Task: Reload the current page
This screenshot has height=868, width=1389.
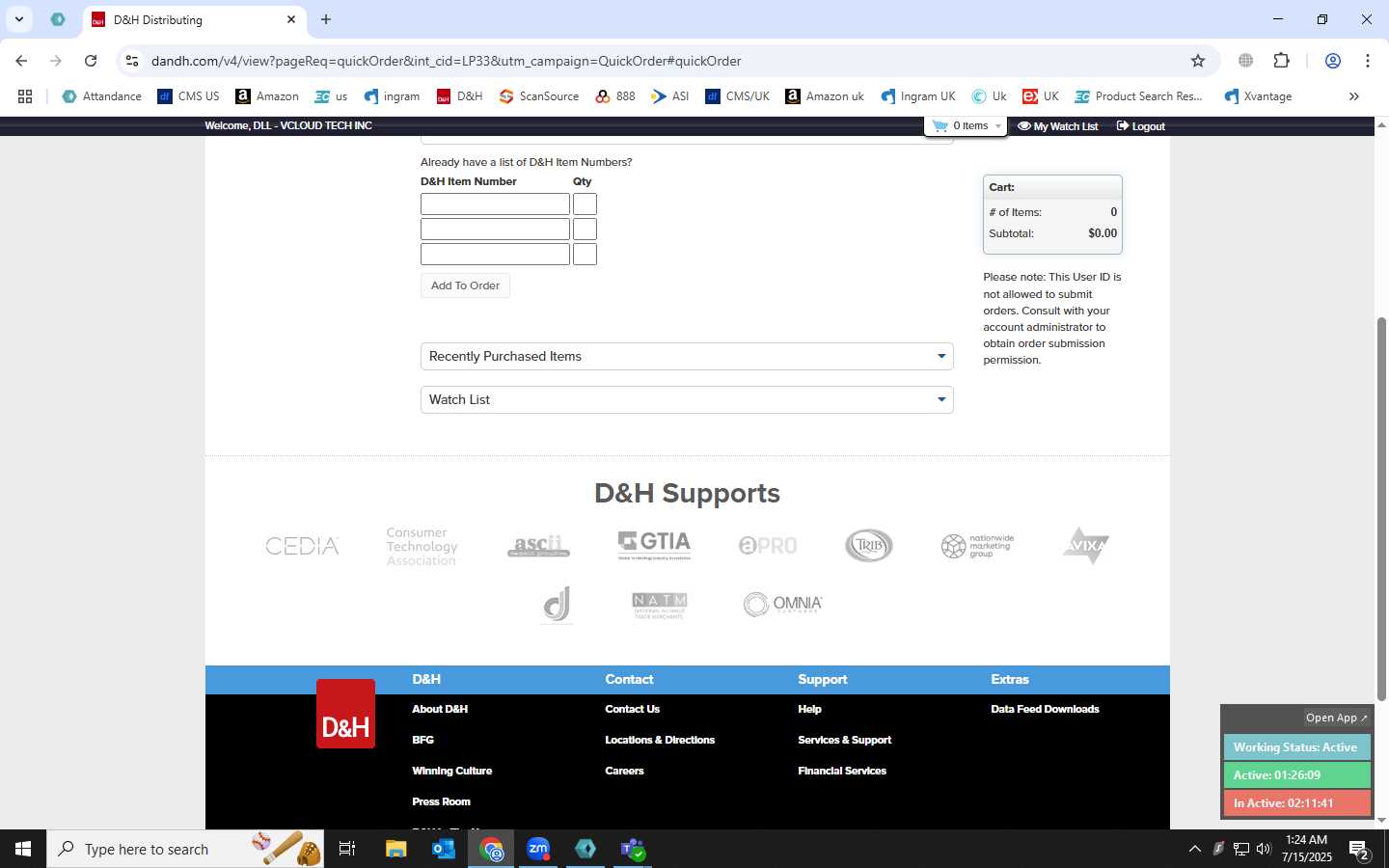Action: pyautogui.click(x=91, y=61)
